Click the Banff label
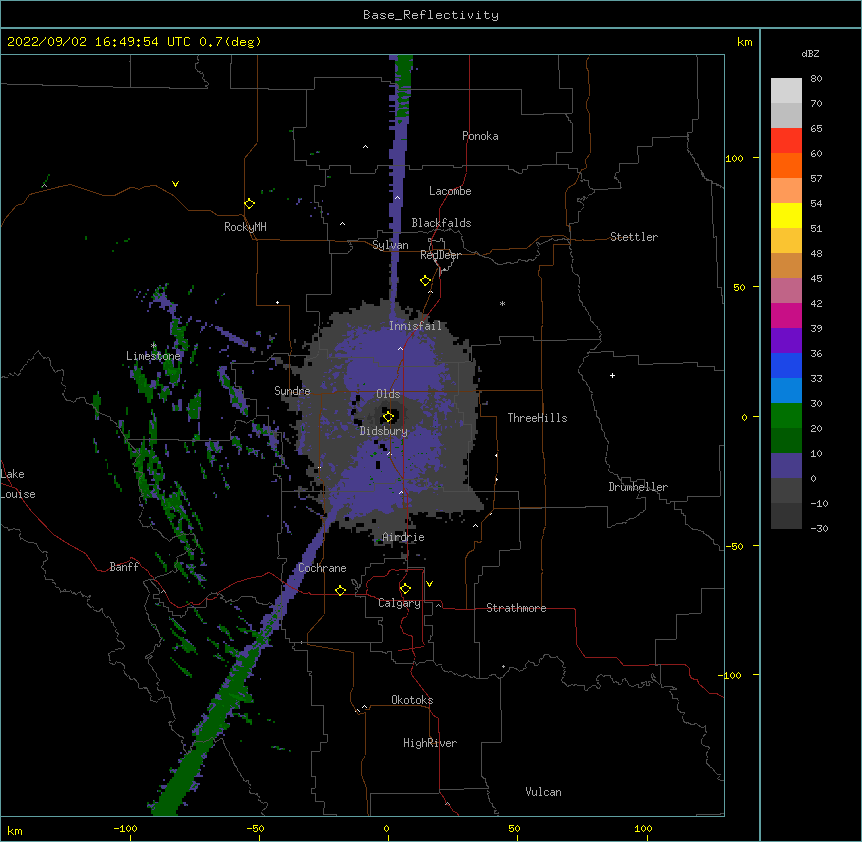The width and height of the screenshot is (862, 842). [124, 567]
